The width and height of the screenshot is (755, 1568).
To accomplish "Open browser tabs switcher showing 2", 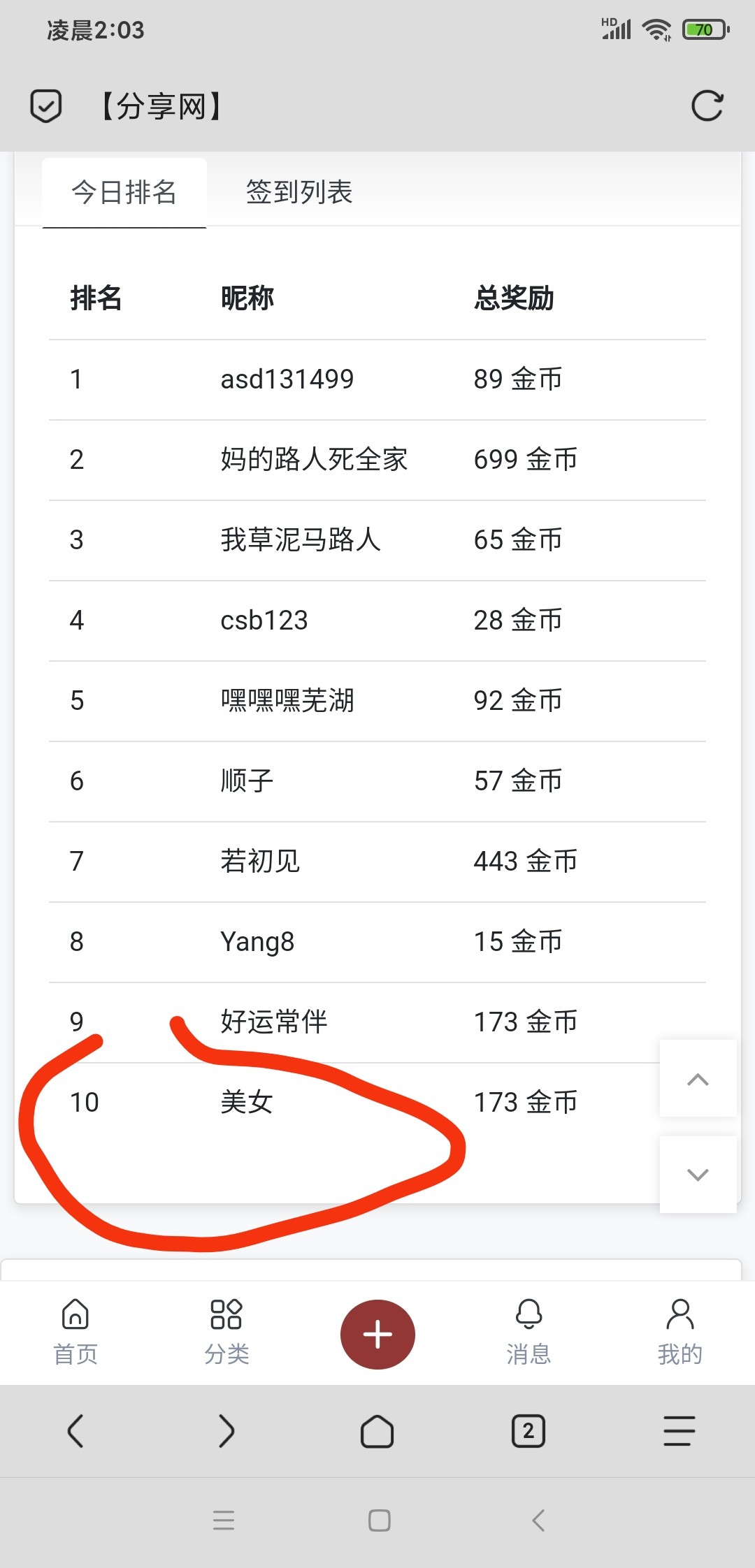I will pos(528,1431).
